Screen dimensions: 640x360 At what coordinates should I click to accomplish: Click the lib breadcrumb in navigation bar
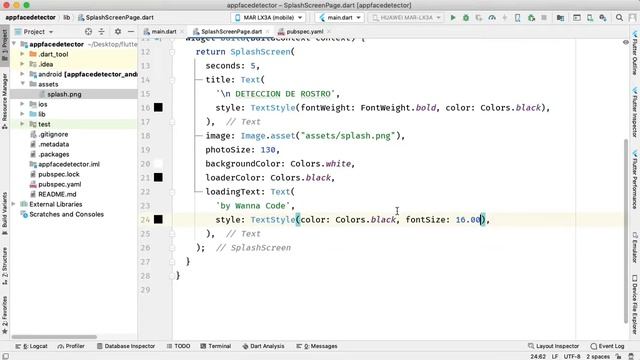click(67, 18)
